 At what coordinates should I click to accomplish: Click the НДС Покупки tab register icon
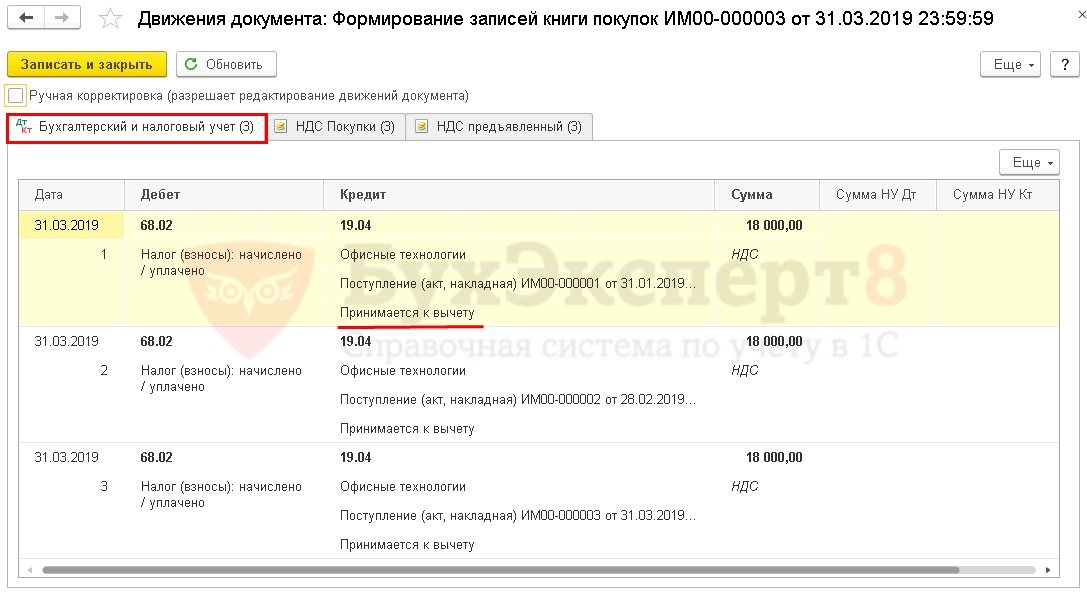click(x=281, y=127)
